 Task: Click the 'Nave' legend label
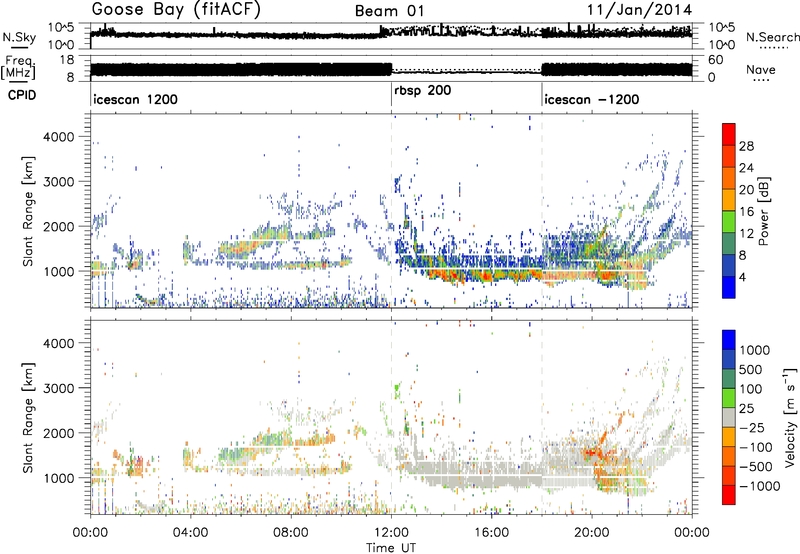tap(761, 70)
